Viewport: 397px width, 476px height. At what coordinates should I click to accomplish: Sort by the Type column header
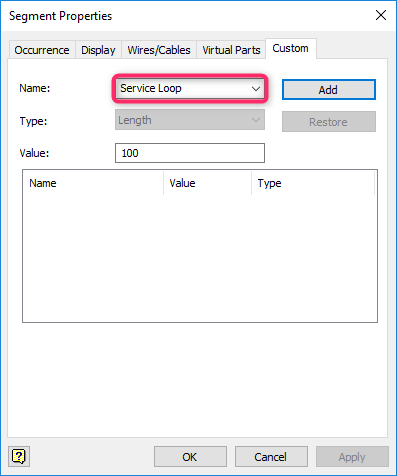coord(313,183)
